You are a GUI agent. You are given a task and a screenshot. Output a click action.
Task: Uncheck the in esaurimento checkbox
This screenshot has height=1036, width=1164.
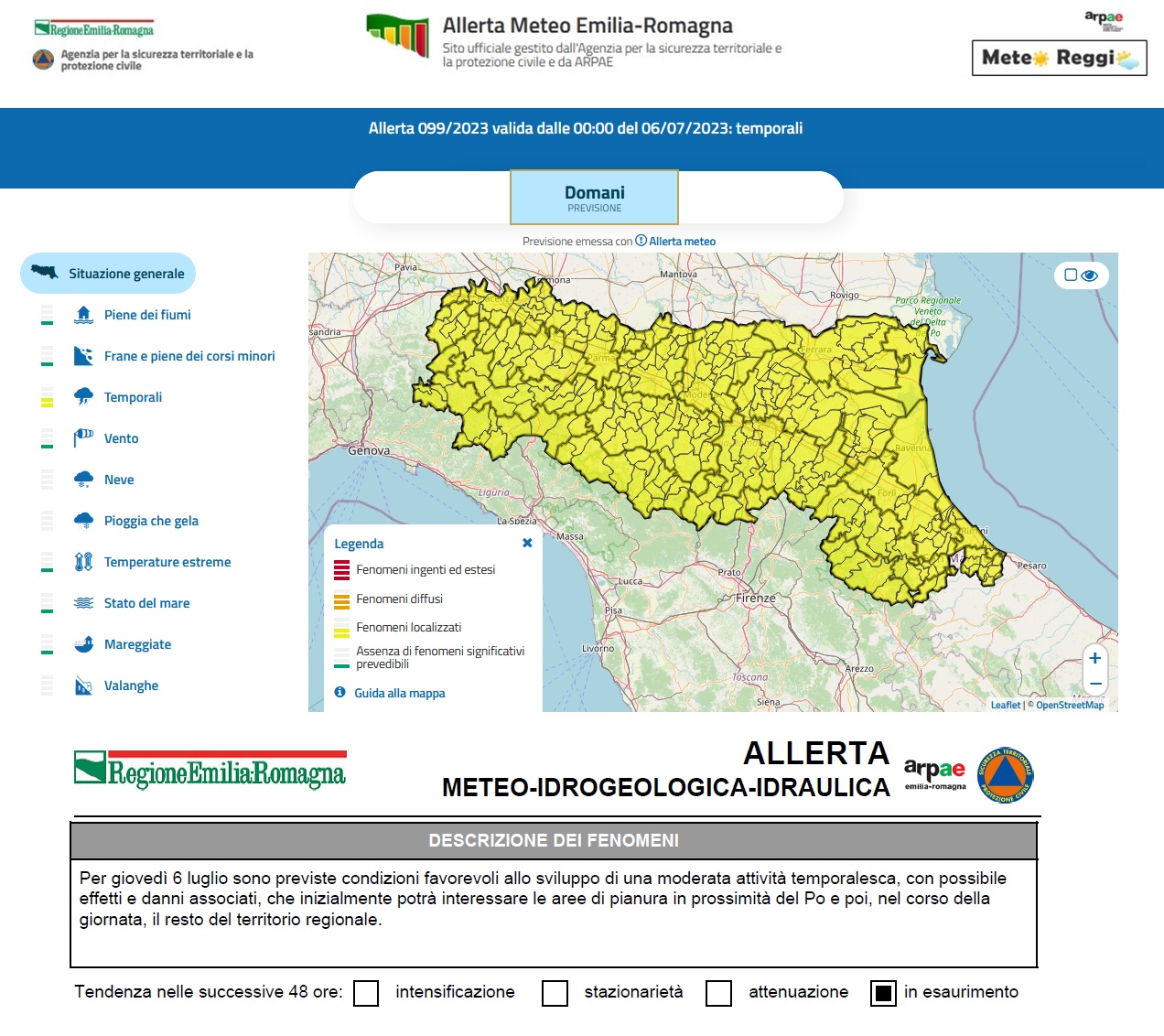point(883,993)
